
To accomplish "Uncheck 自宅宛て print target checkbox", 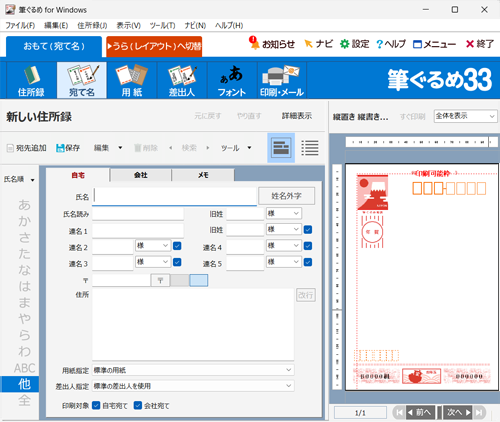I will [96, 405].
